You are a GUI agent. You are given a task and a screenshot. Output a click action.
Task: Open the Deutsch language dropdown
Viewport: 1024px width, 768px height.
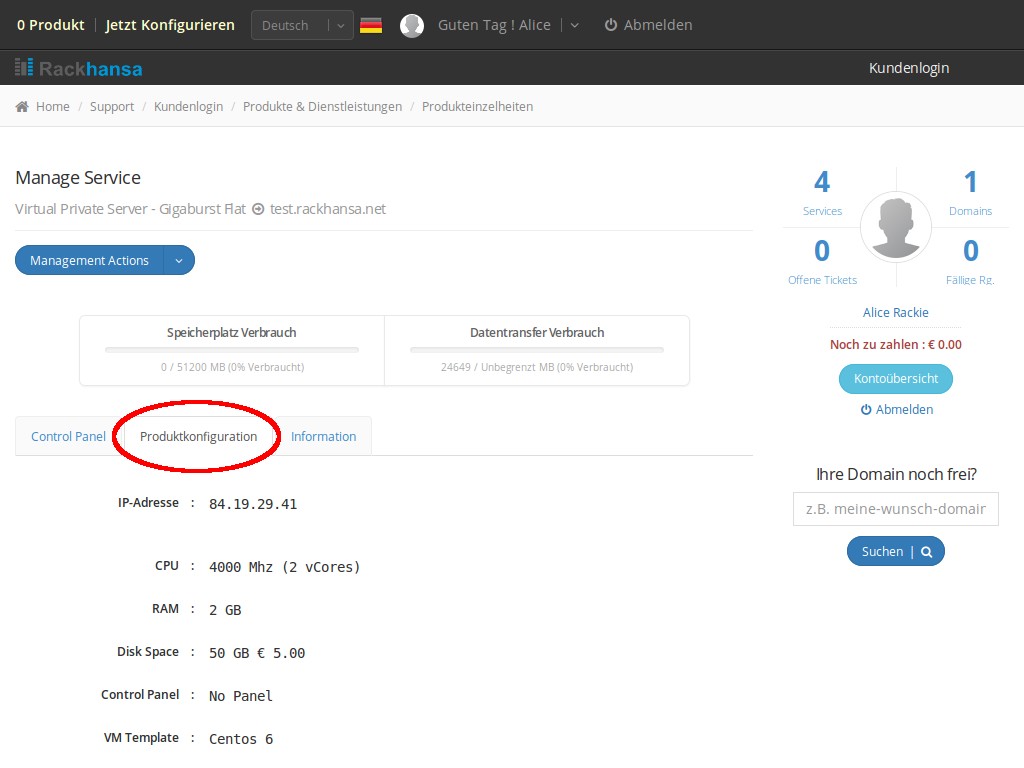coord(301,25)
